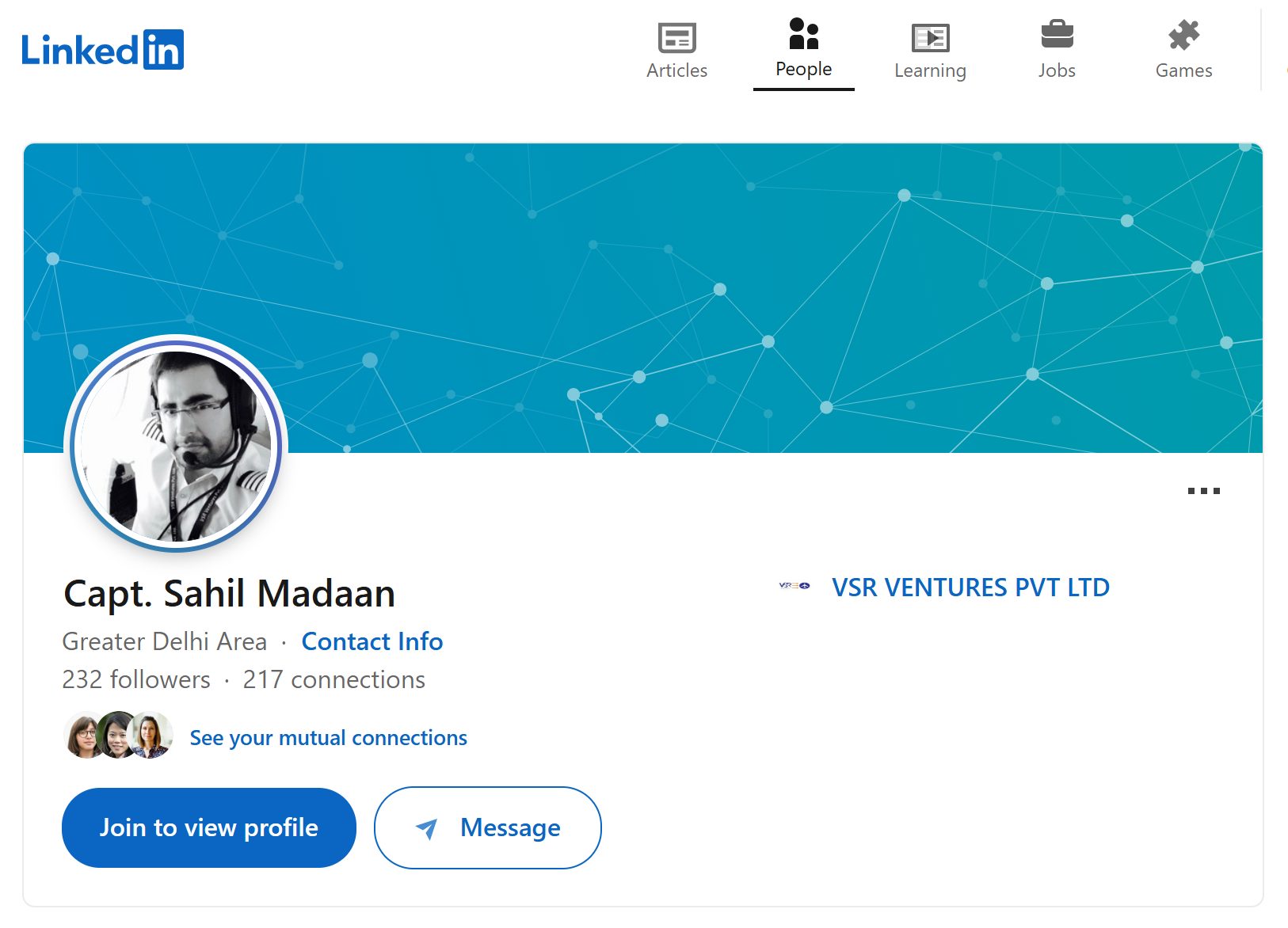Open the Jobs briefcase icon
Screen dimensions: 1288x928
pyautogui.click(x=1057, y=35)
